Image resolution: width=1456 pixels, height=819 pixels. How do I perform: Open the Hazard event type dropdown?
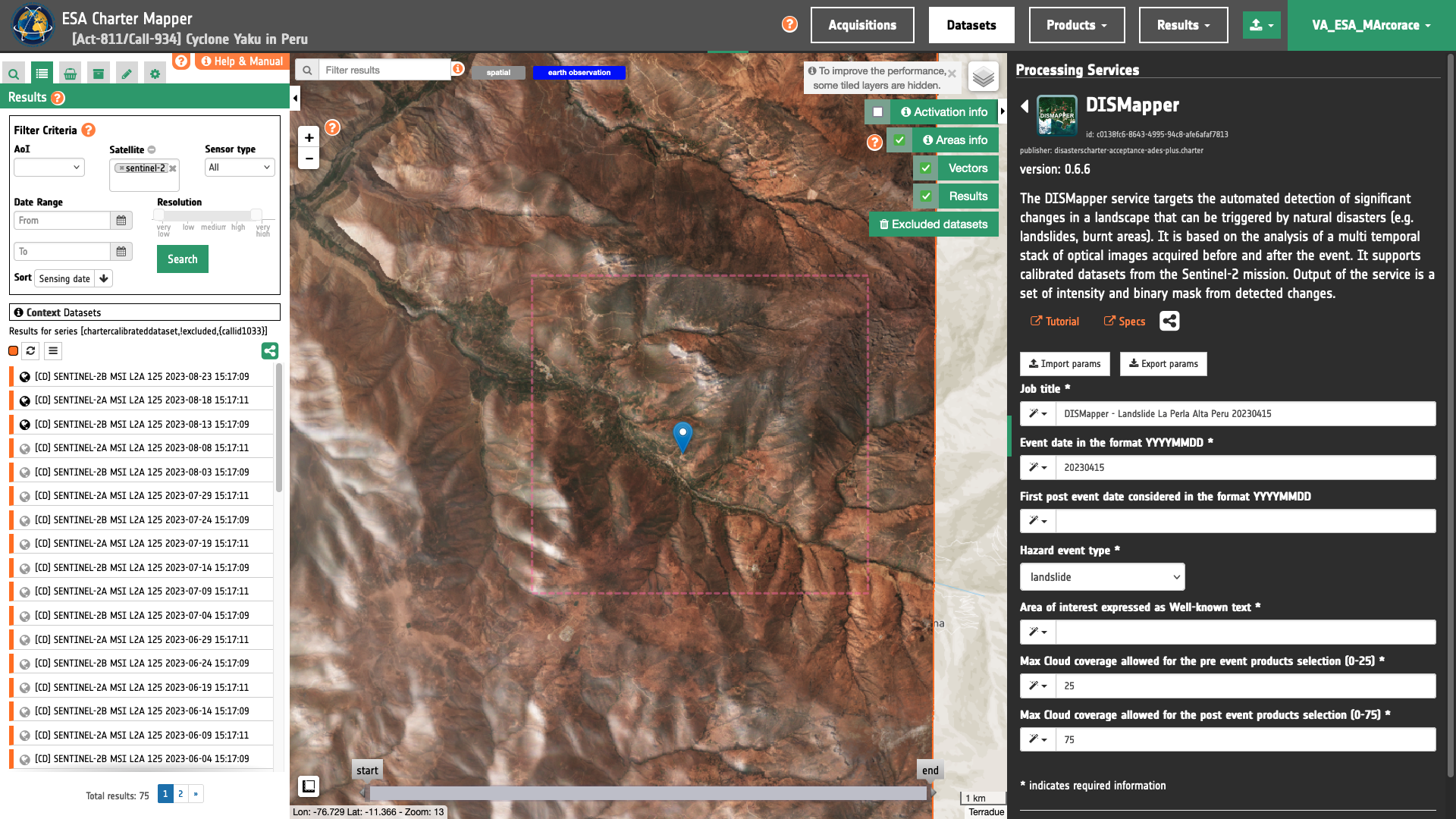pos(1102,577)
